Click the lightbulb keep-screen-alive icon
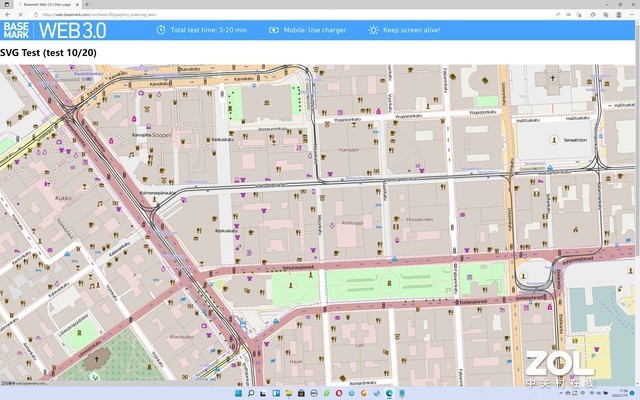The image size is (640, 400). [x=373, y=30]
